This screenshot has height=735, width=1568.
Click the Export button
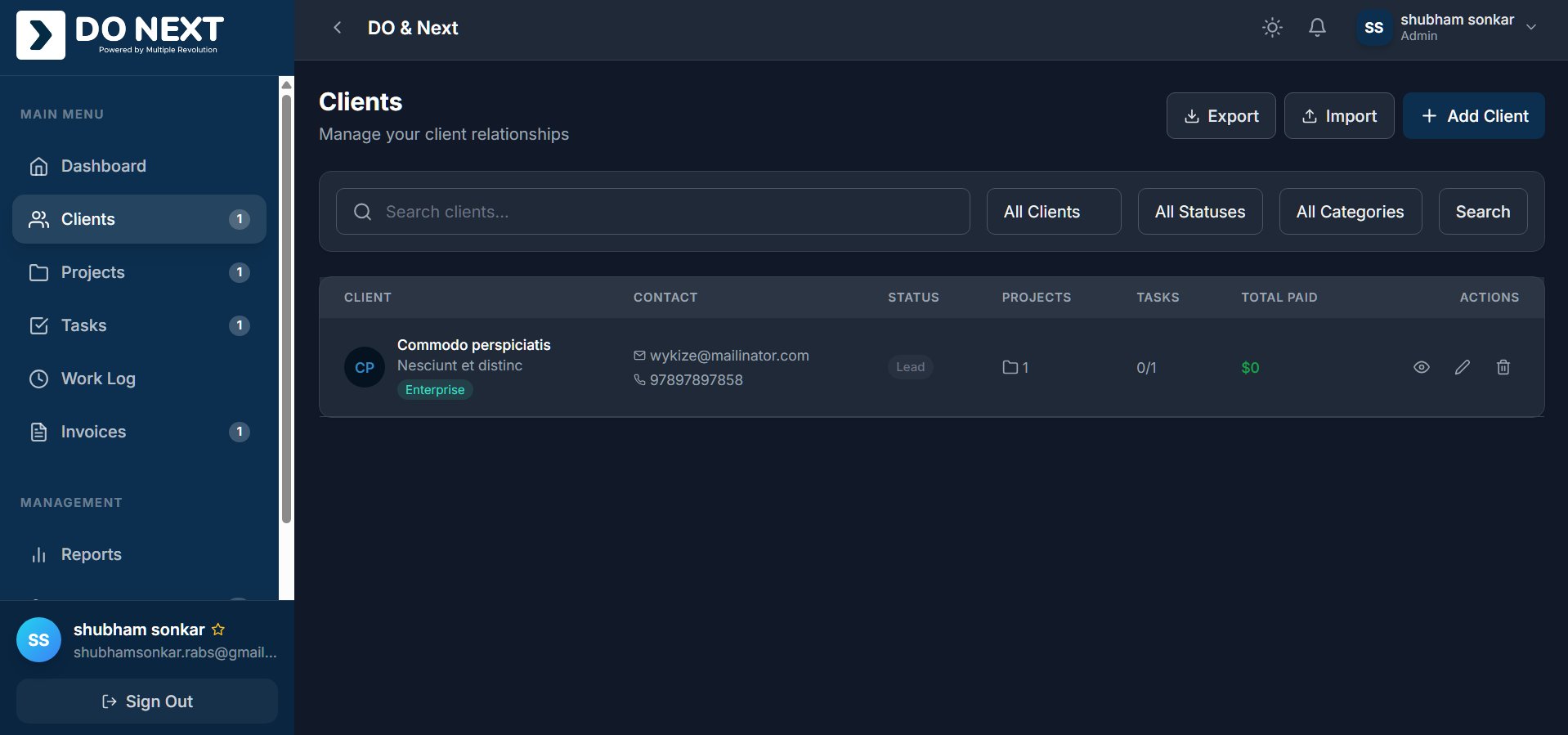click(x=1221, y=116)
